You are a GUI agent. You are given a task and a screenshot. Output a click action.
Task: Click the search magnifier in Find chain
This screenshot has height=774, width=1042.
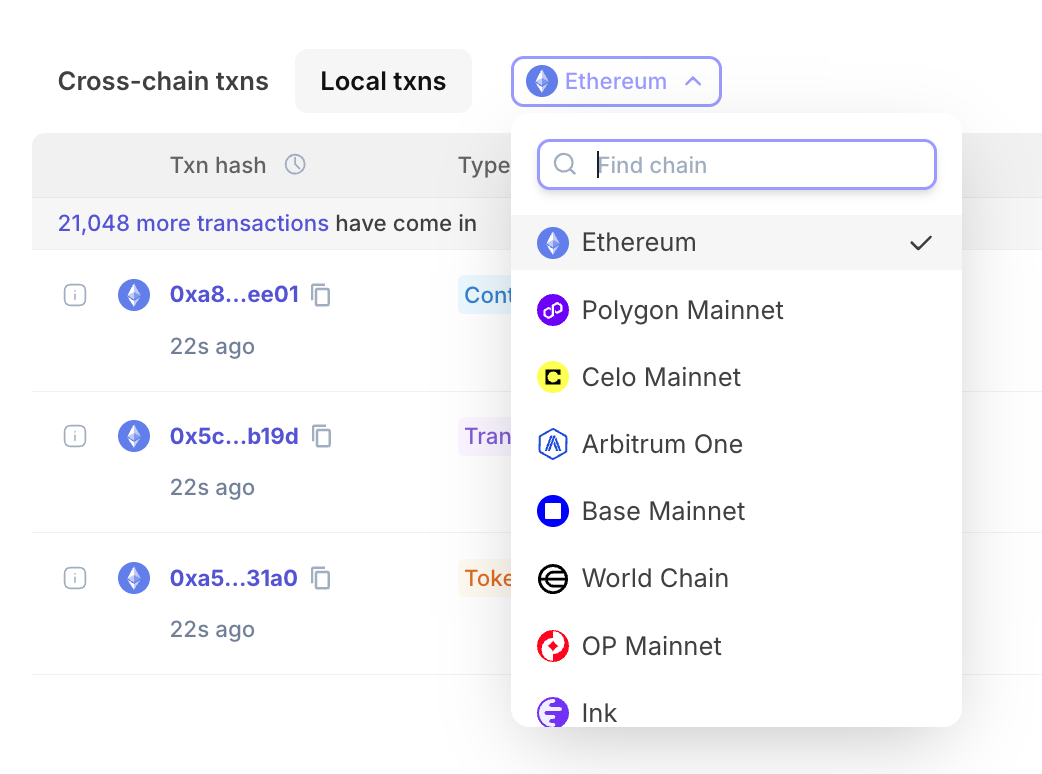(x=565, y=165)
